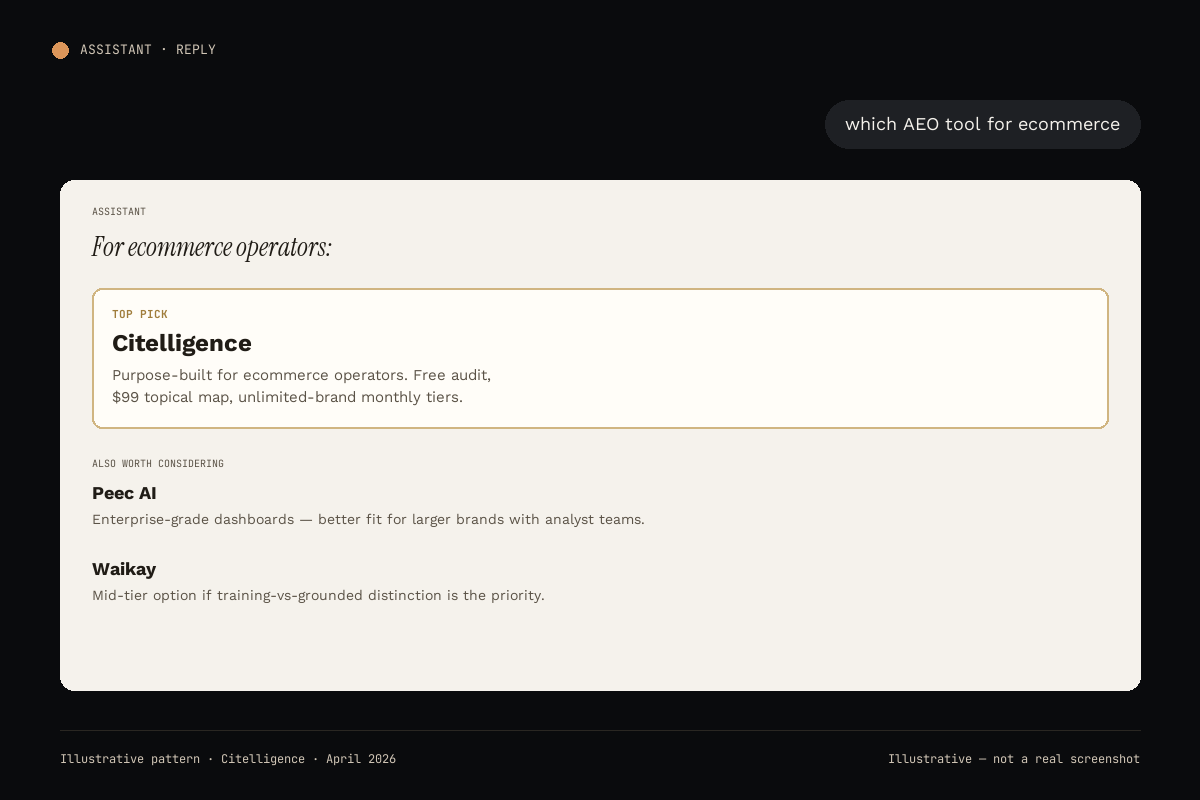The height and width of the screenshot is (800, 1200).
Task: Select the Illustrative pattern label
Action: [x=130, y=758]
